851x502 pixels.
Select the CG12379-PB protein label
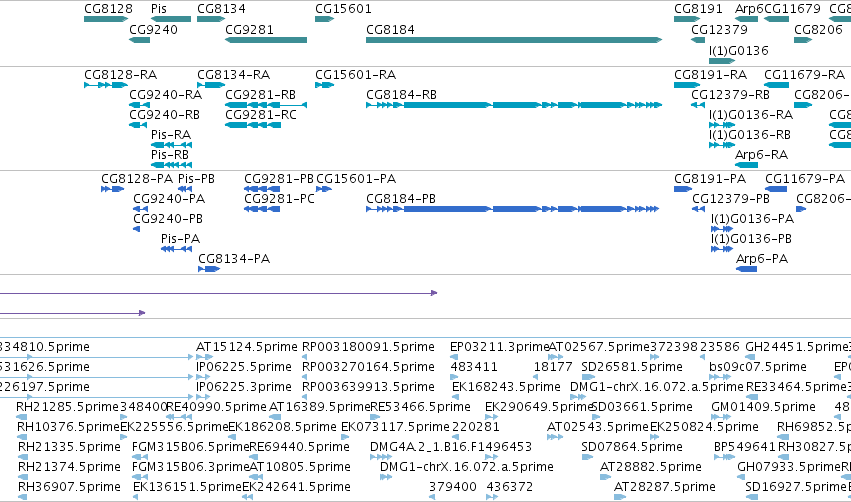(731, 199)
